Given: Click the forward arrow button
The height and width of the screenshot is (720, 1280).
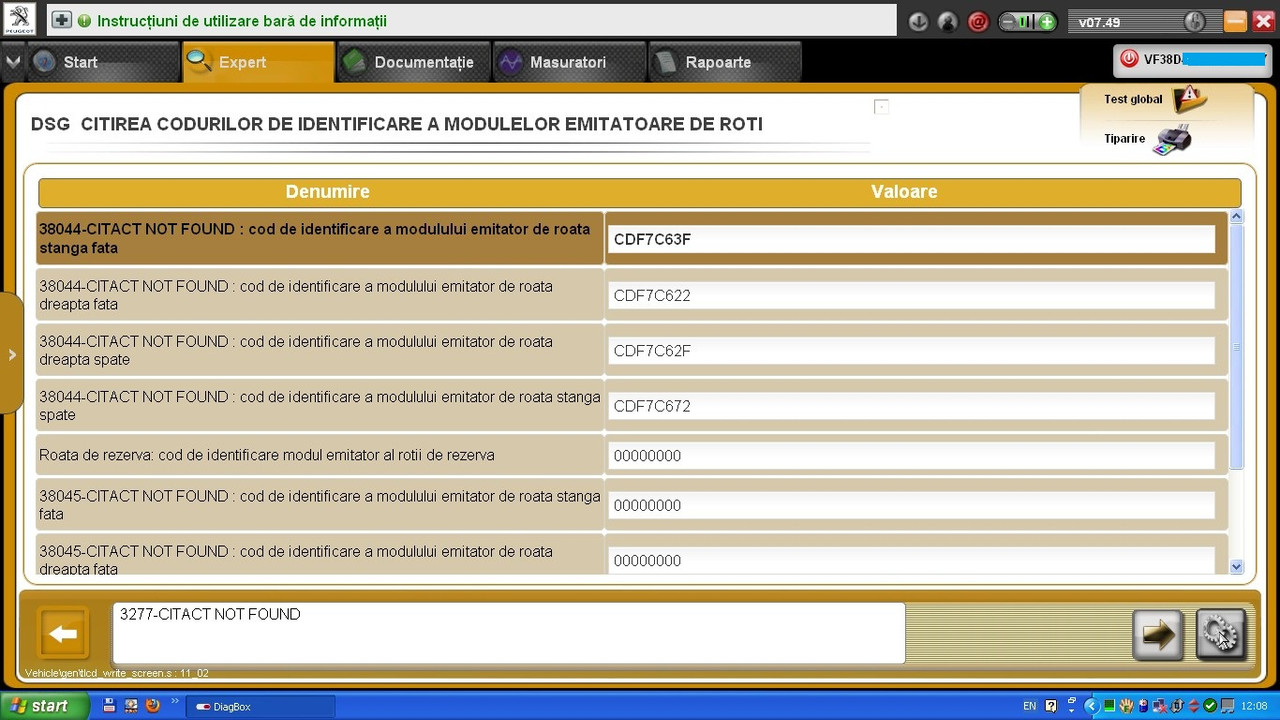Looking at the screenshot, I should (1158, 634).
